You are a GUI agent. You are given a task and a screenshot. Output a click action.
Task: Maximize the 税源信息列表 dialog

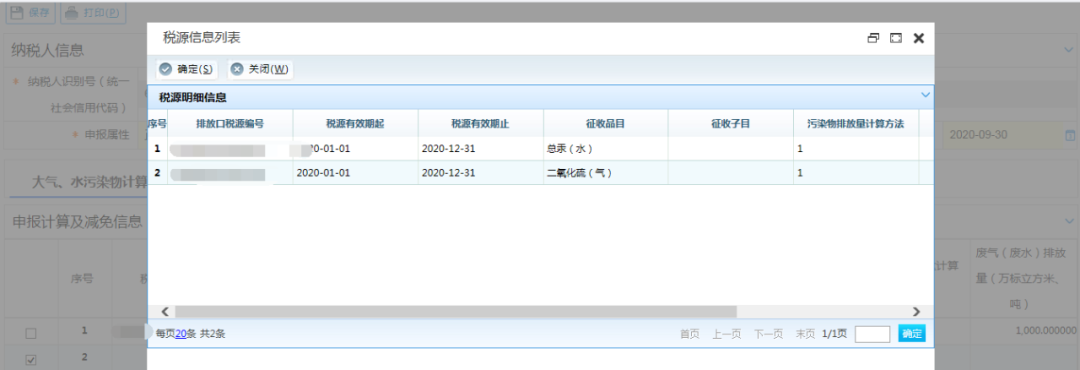(896, 39)
